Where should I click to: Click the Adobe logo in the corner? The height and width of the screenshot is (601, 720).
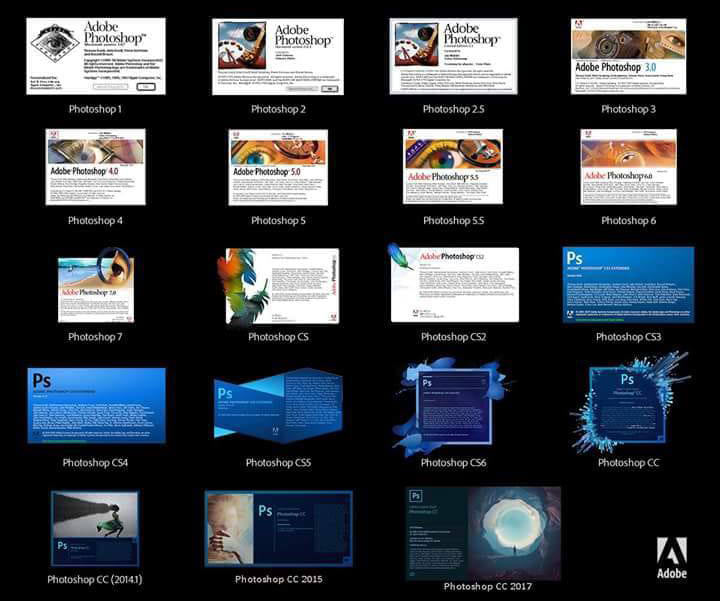[x=672, y=558]
